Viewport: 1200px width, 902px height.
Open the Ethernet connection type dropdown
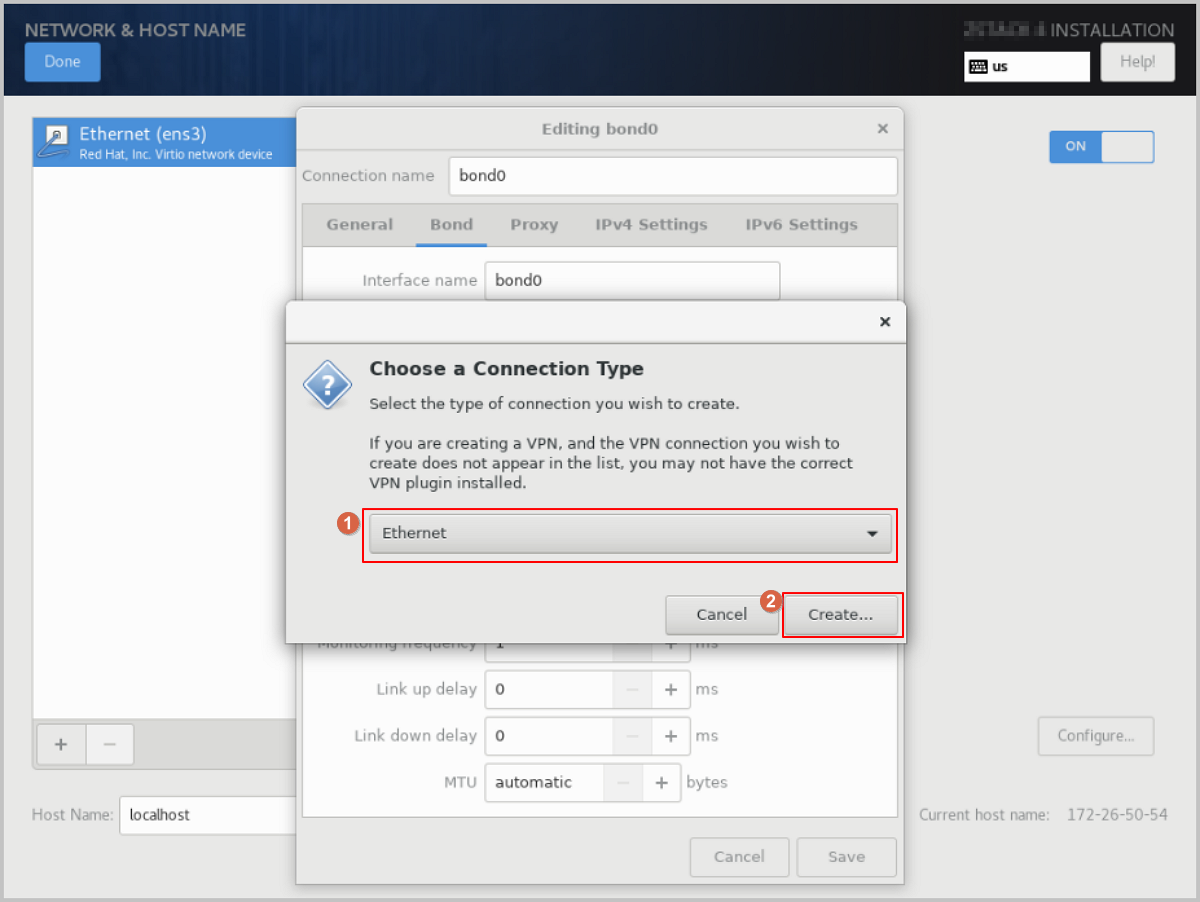[630, 533]
